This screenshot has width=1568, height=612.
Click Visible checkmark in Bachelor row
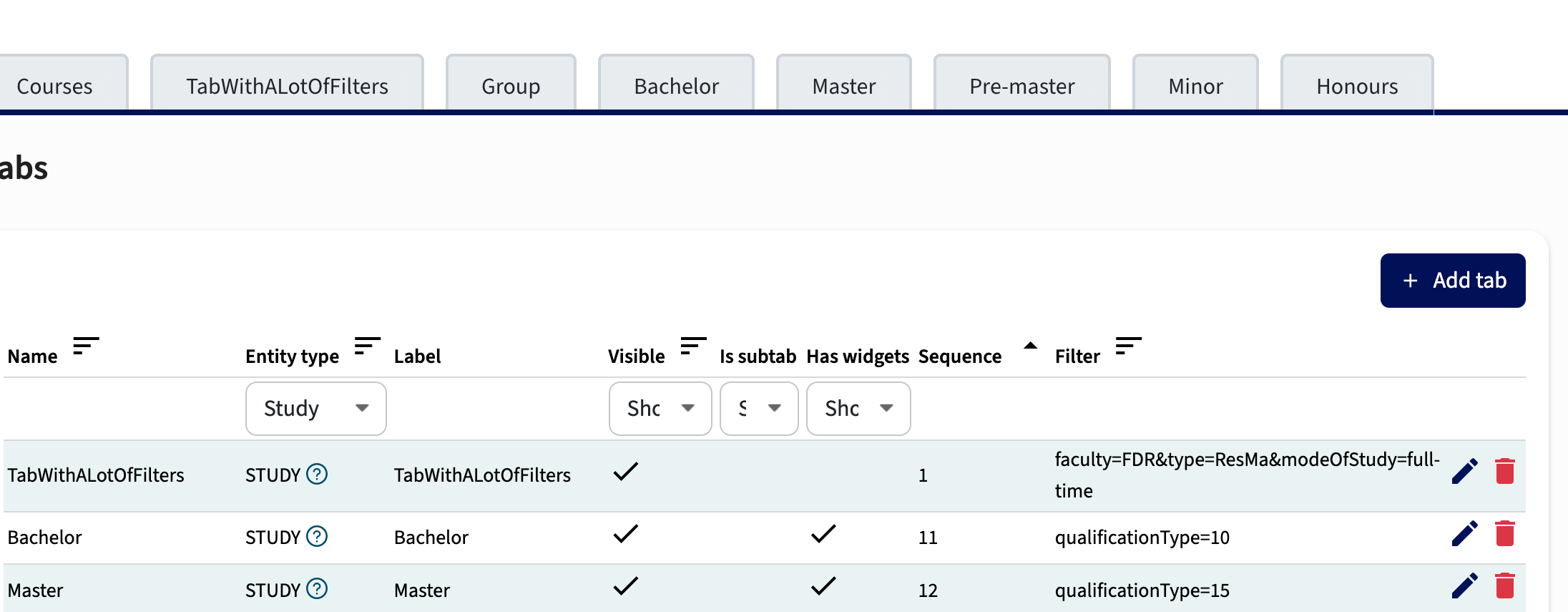[x=626, y=534]
